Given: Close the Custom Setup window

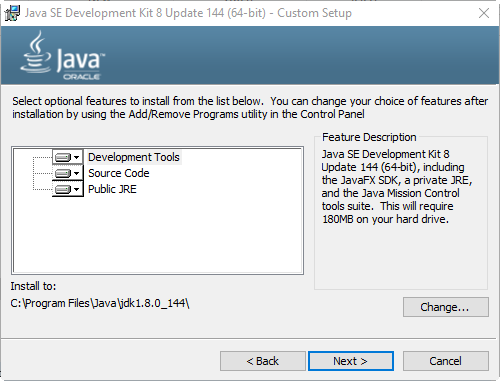Looking at the screenshot, I should 484,13.
